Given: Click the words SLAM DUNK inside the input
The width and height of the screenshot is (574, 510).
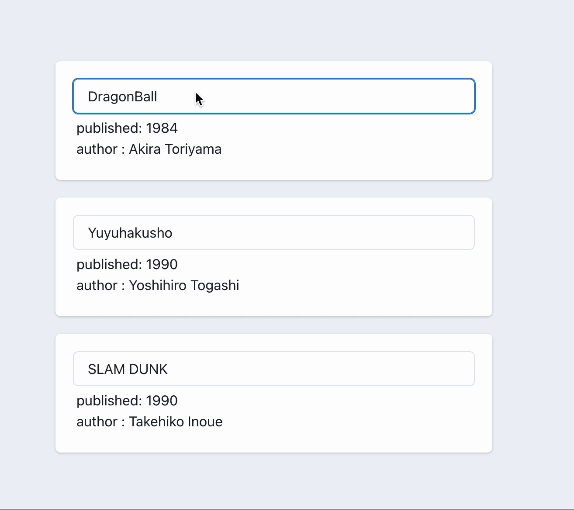Looking at the screenshot, I should (128, 369).
